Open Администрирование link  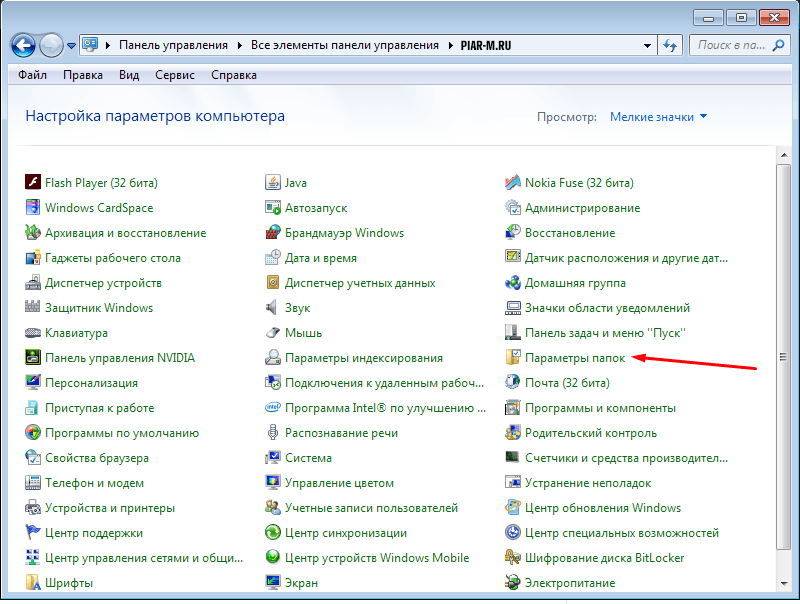click(583, 208)
